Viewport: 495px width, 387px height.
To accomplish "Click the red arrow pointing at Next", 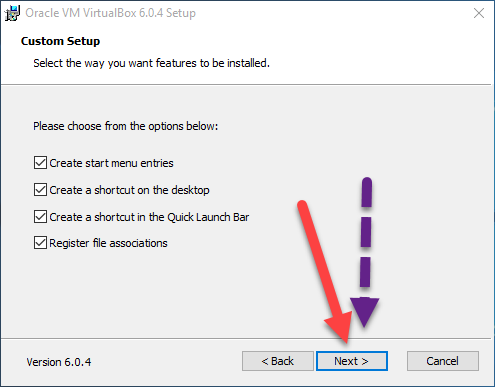I will 326,272.
